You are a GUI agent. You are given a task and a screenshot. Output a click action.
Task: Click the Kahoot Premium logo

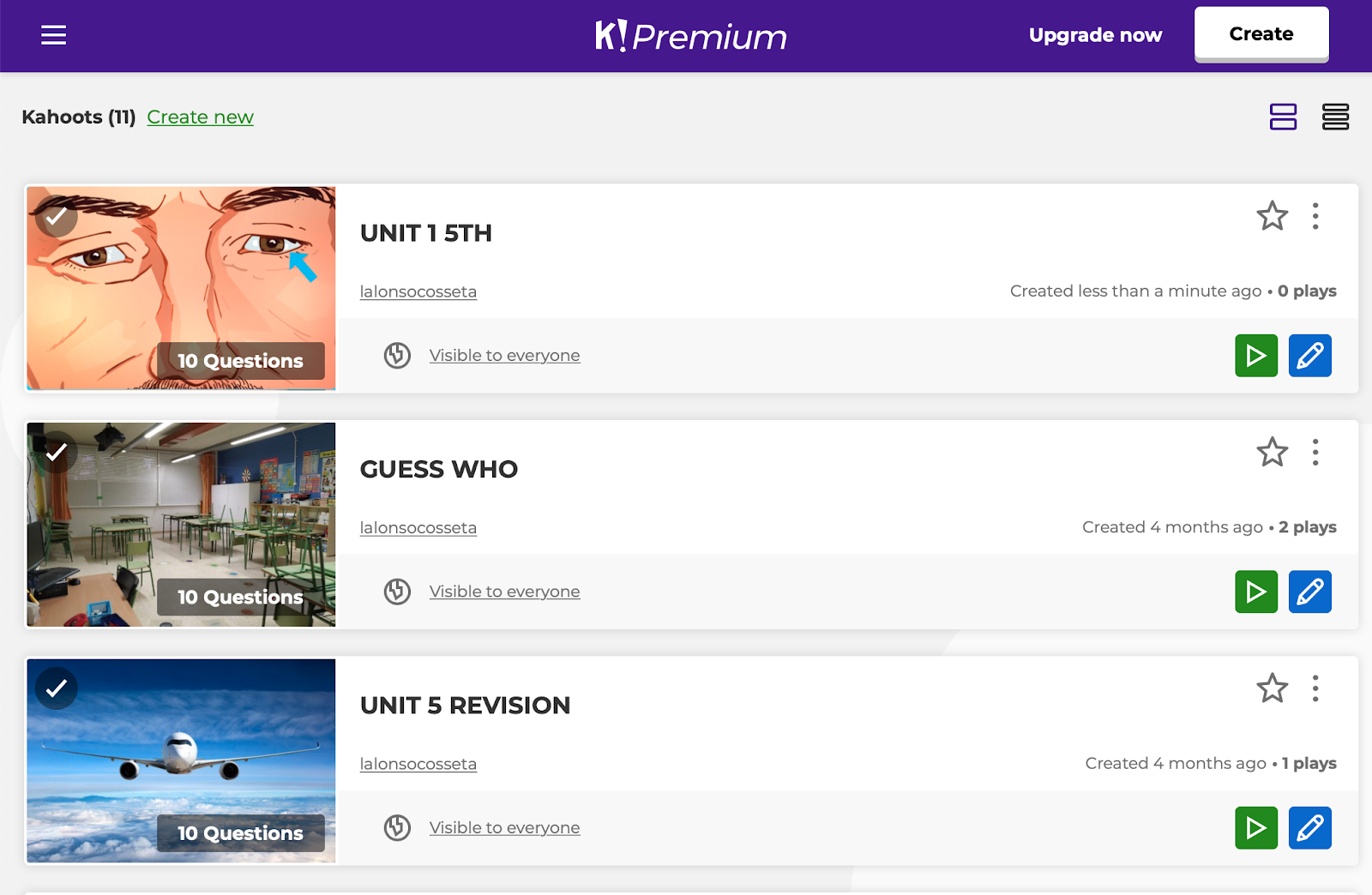click(691, 36)
